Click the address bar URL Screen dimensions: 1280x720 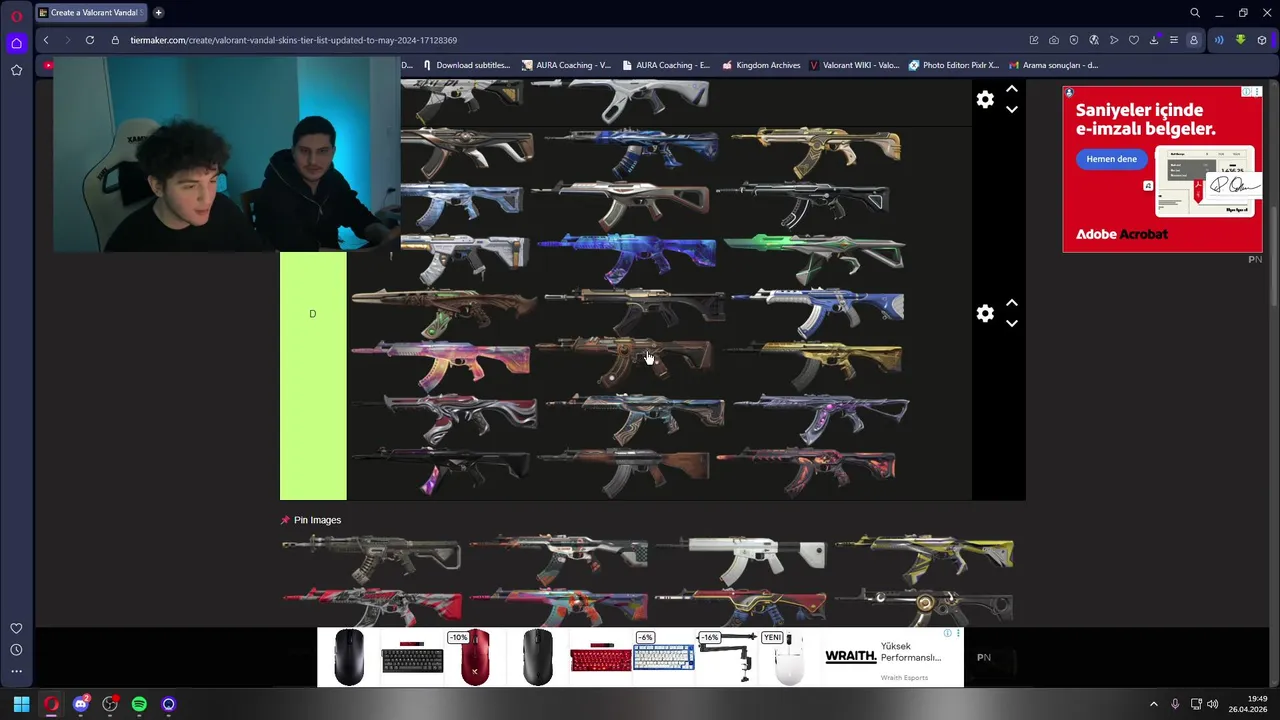point(294,40)
